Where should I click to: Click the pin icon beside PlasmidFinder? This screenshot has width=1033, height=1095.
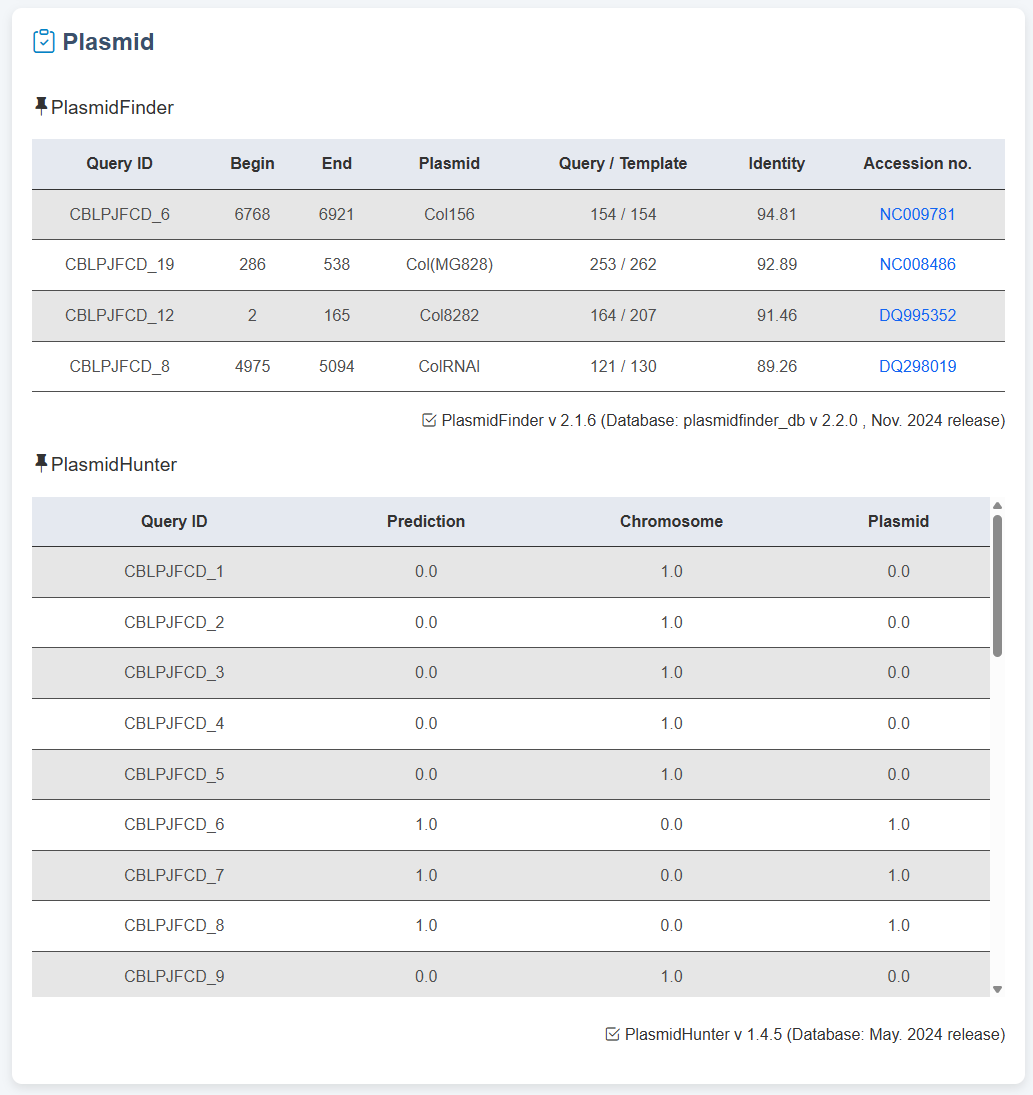click(41, 106)
